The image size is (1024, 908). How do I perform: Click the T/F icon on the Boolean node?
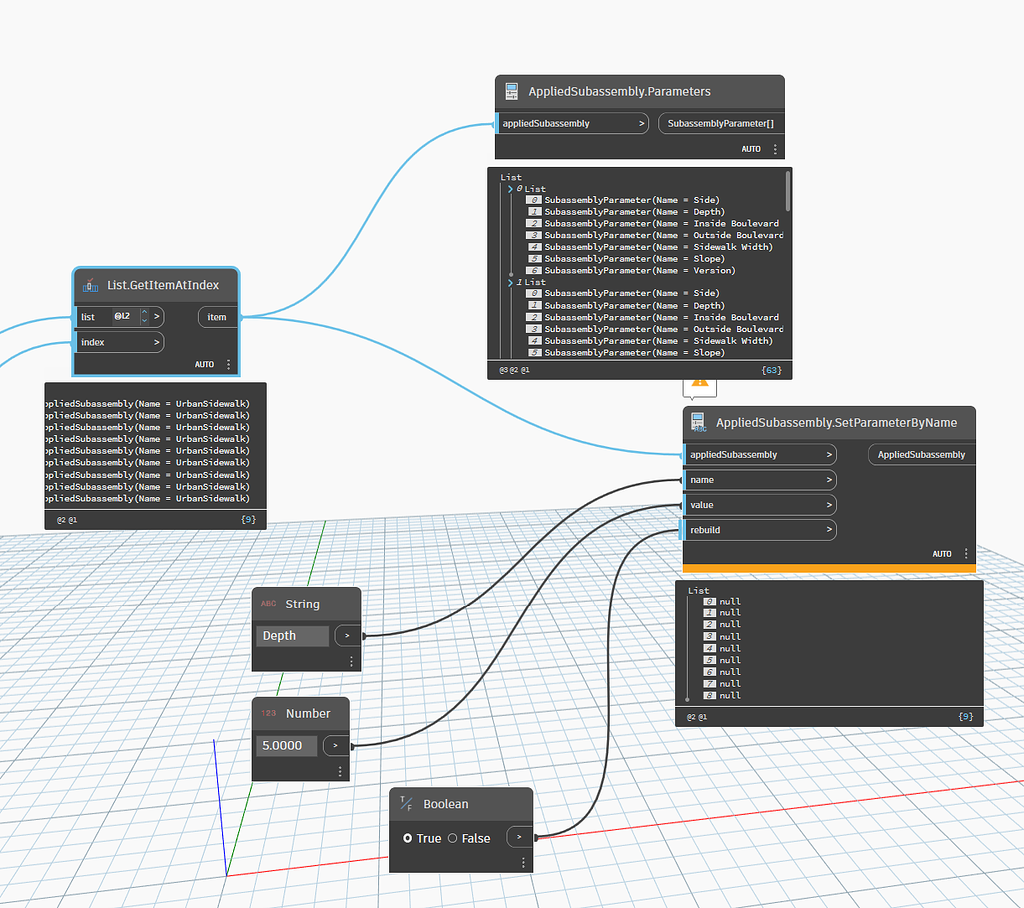click(x=407, y=803)
